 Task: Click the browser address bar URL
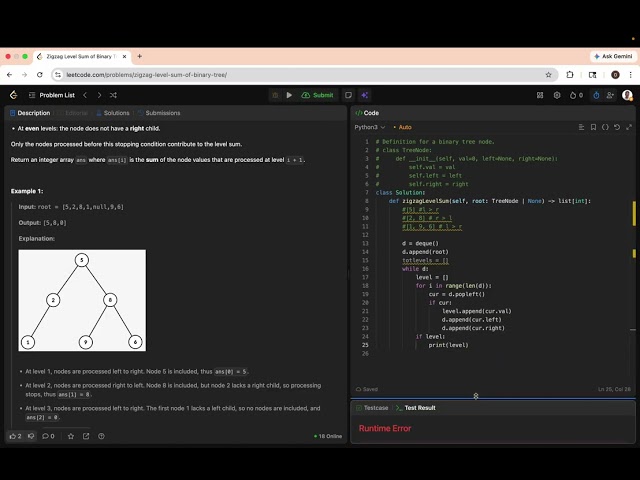pos(147,75)
